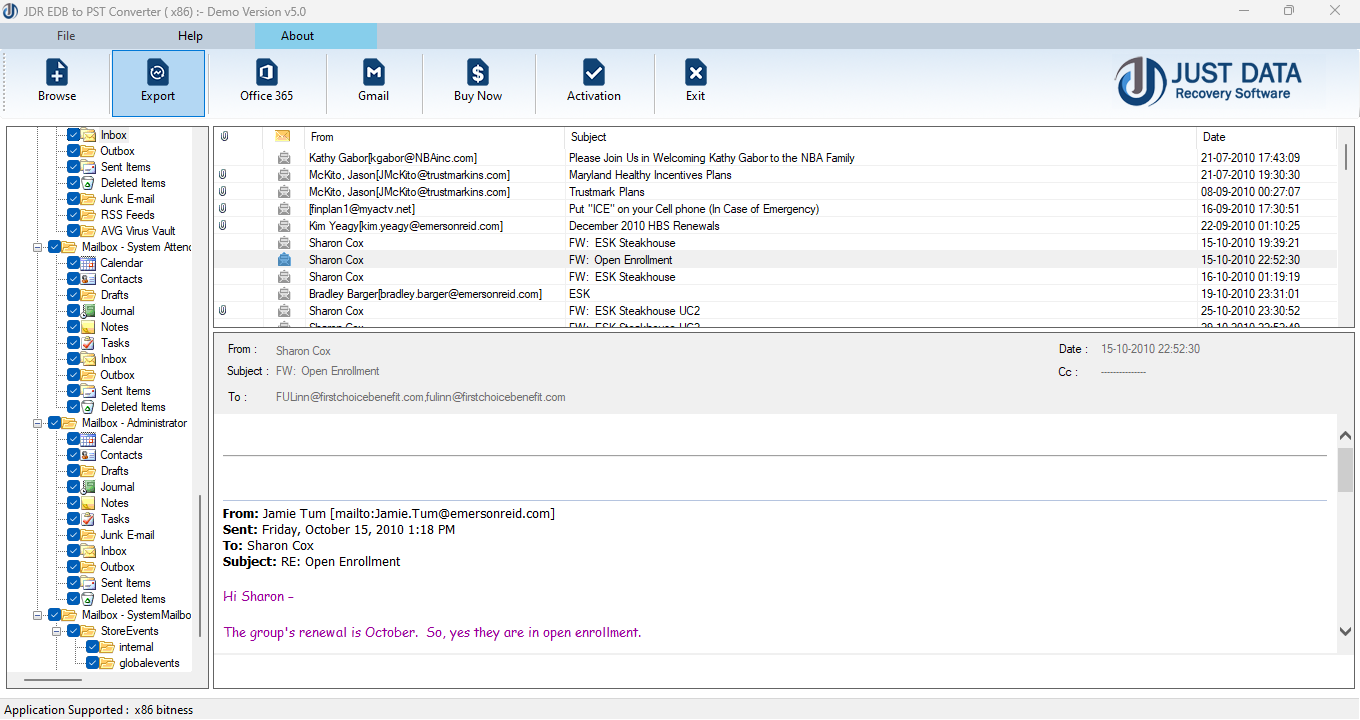Open the Export tool
The height and width of the screenshot is (720, 1360).
(x=157, y=82)
